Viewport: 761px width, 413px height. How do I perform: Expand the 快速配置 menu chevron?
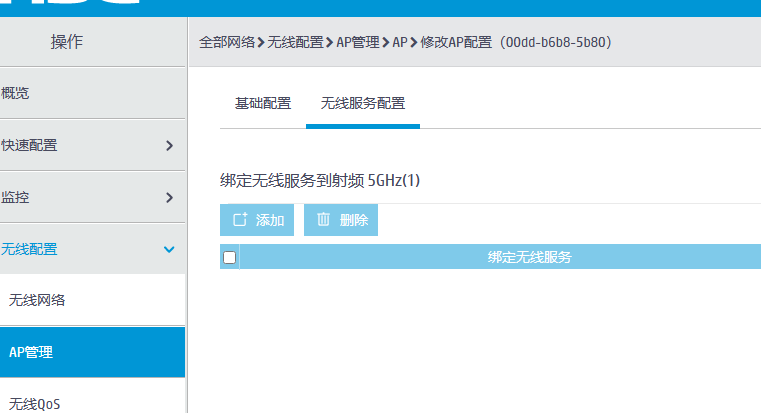point(169,146)
